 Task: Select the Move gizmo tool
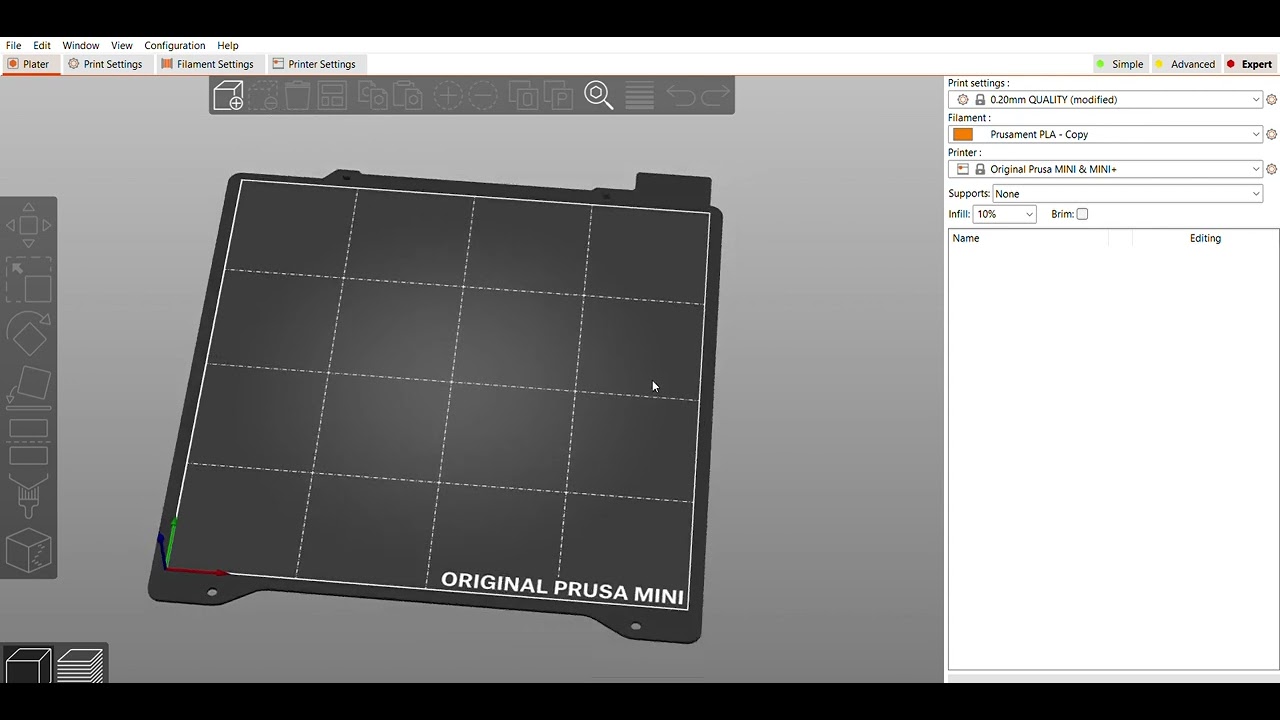pyautogui.click(x=28, y=226)
